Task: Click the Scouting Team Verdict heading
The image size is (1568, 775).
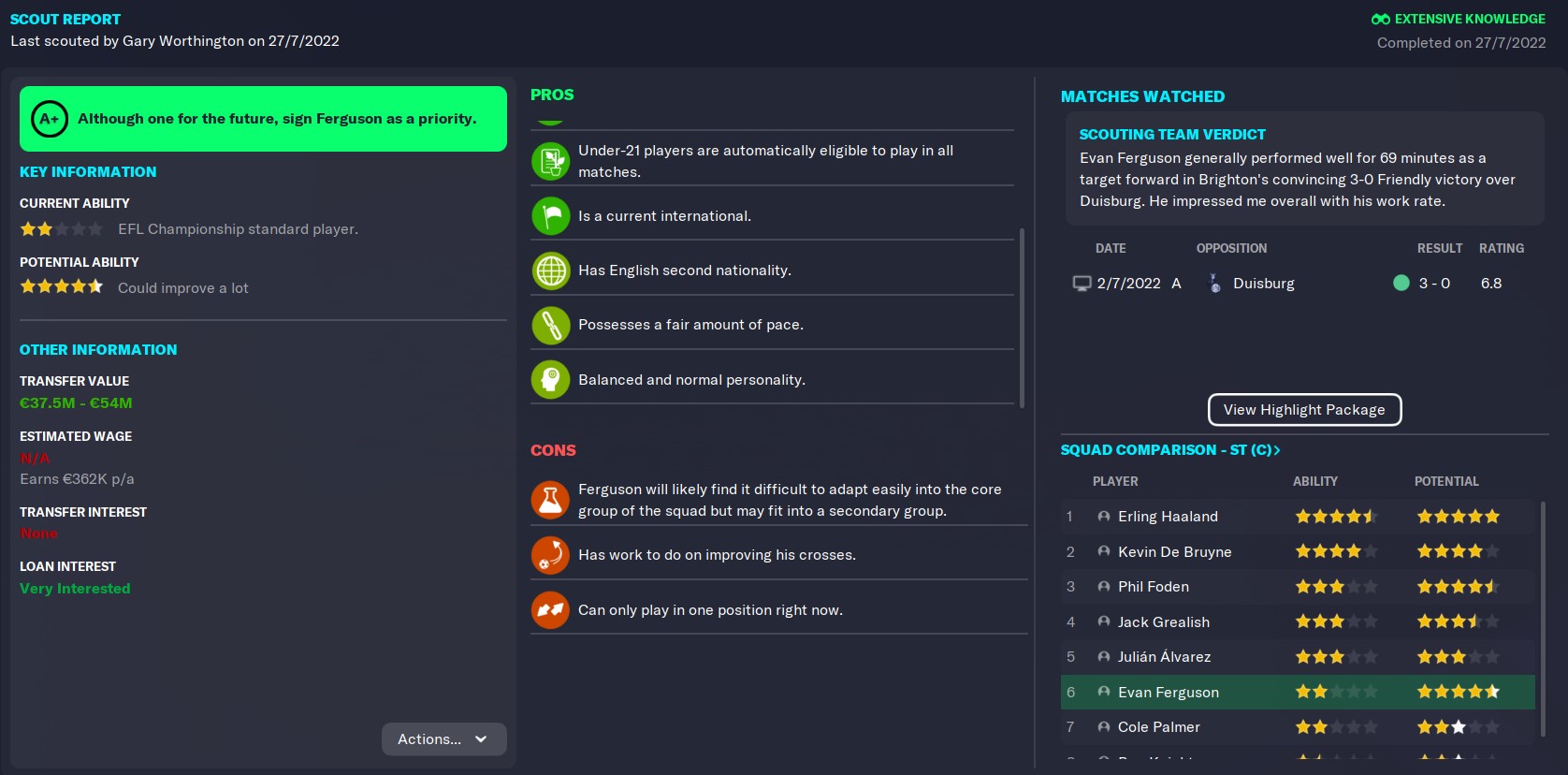Action: pyautogui.click(x=1171, y=135)
